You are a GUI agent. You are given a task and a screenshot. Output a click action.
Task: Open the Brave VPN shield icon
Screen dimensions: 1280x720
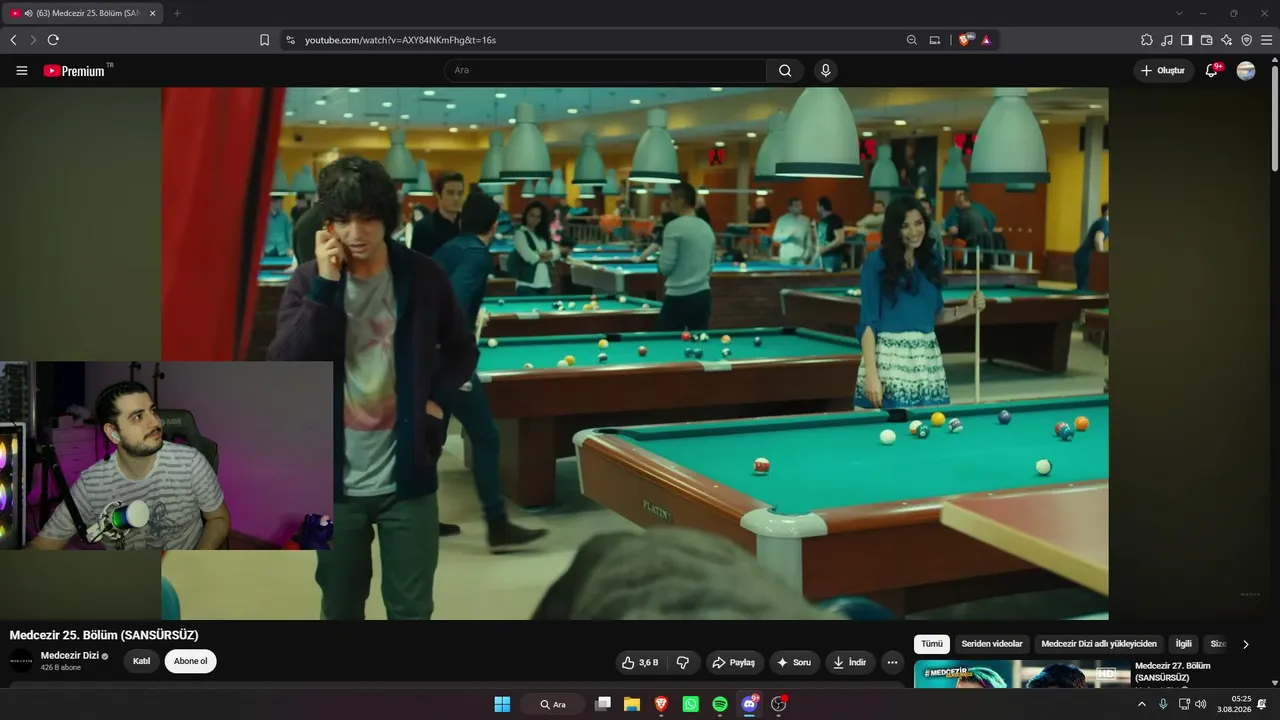tap(1246, 40)
